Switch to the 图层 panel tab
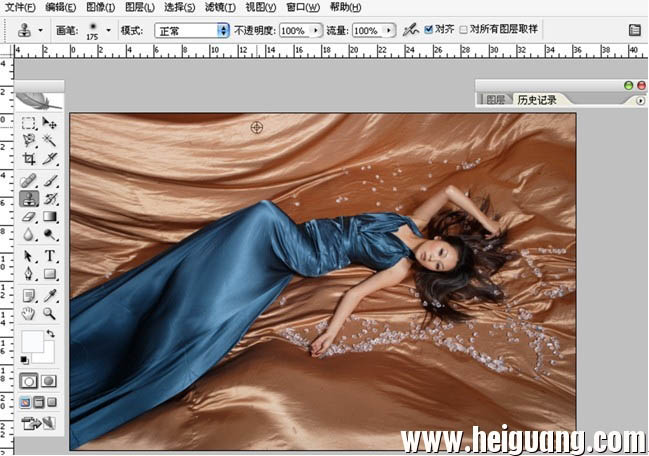The image size is (649, 456). [495, 100]
